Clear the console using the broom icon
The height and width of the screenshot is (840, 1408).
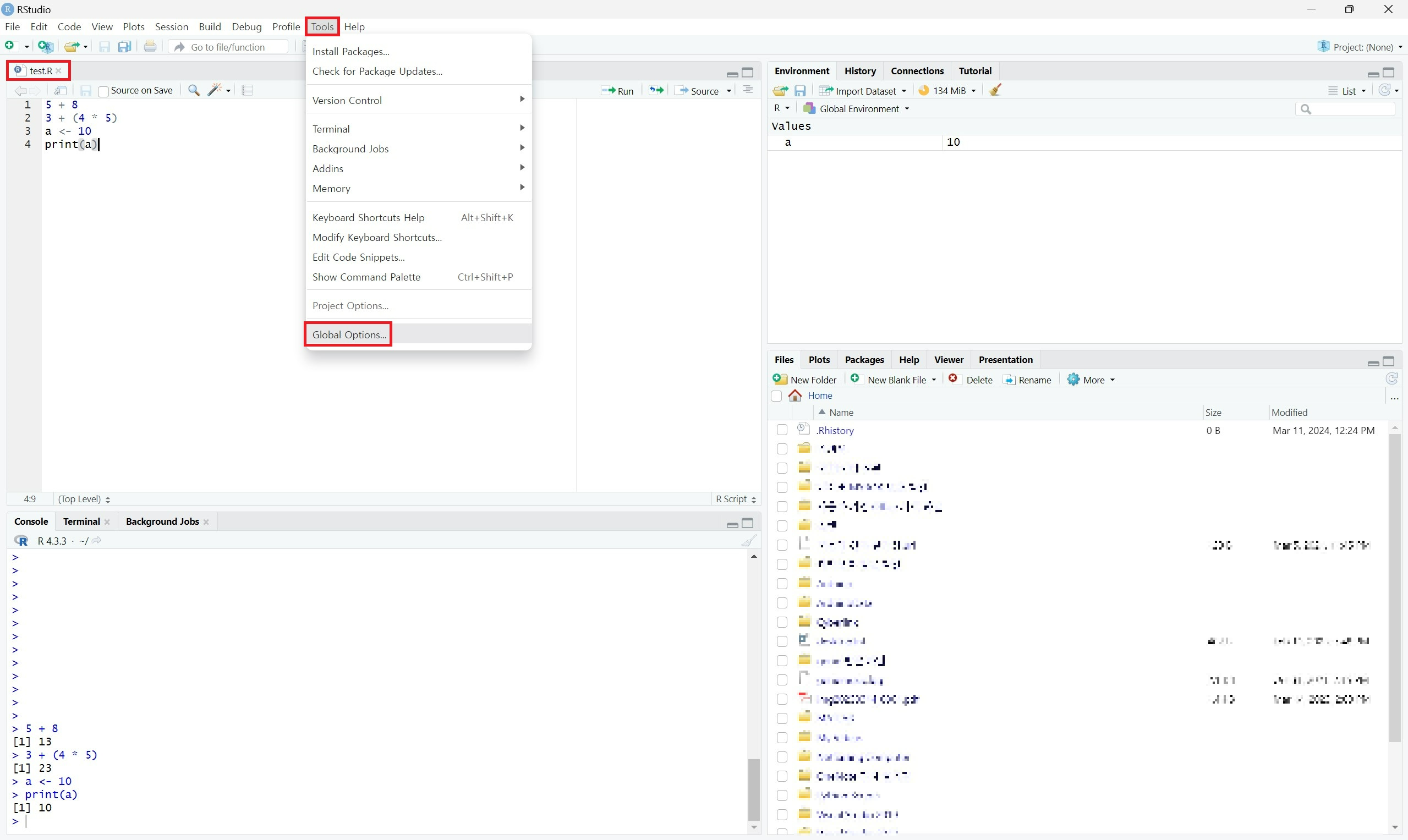748,541
